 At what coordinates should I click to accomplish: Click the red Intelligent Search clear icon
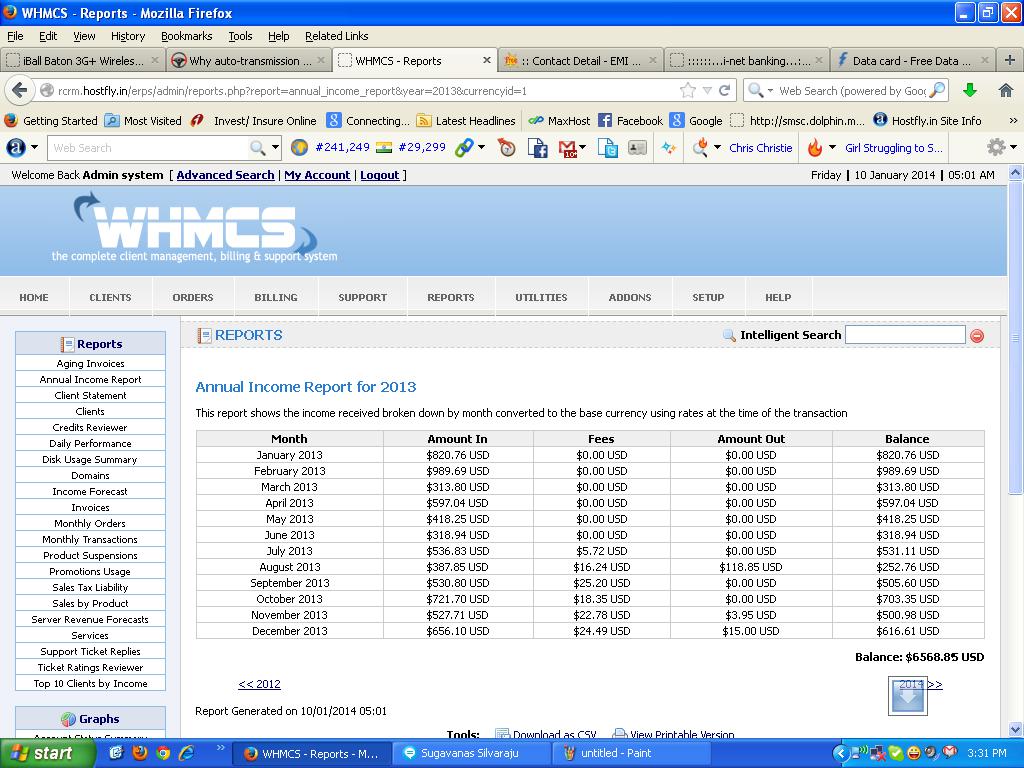(977, 336)
